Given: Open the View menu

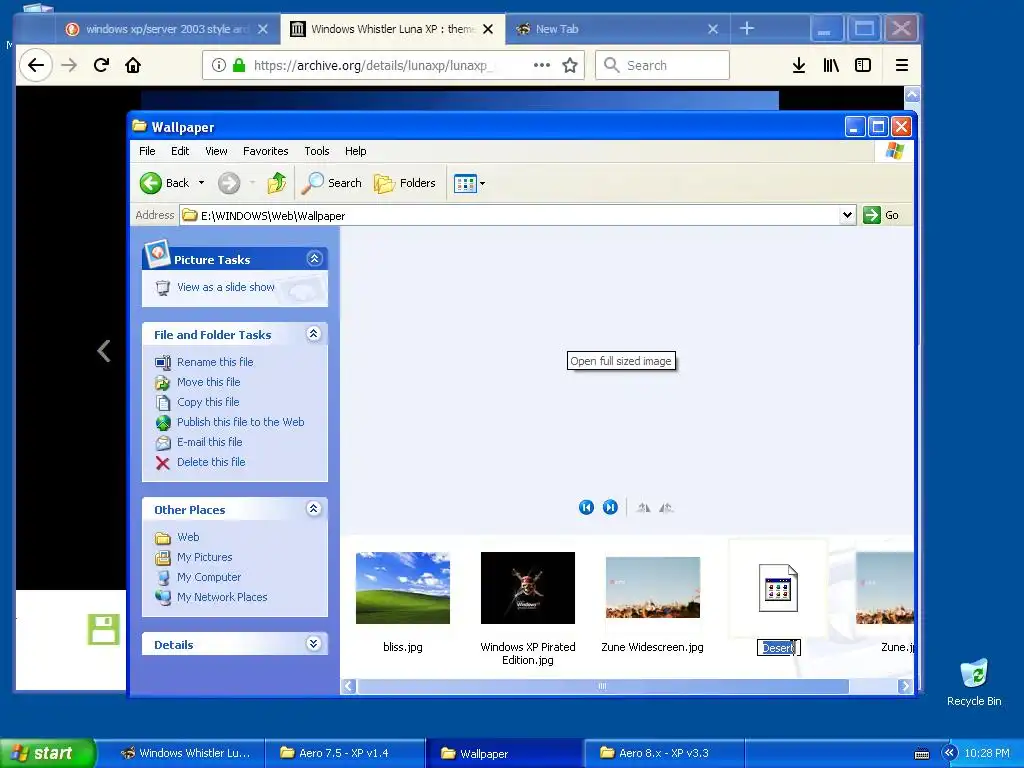Looking at the screenshot, I should 216,151.
